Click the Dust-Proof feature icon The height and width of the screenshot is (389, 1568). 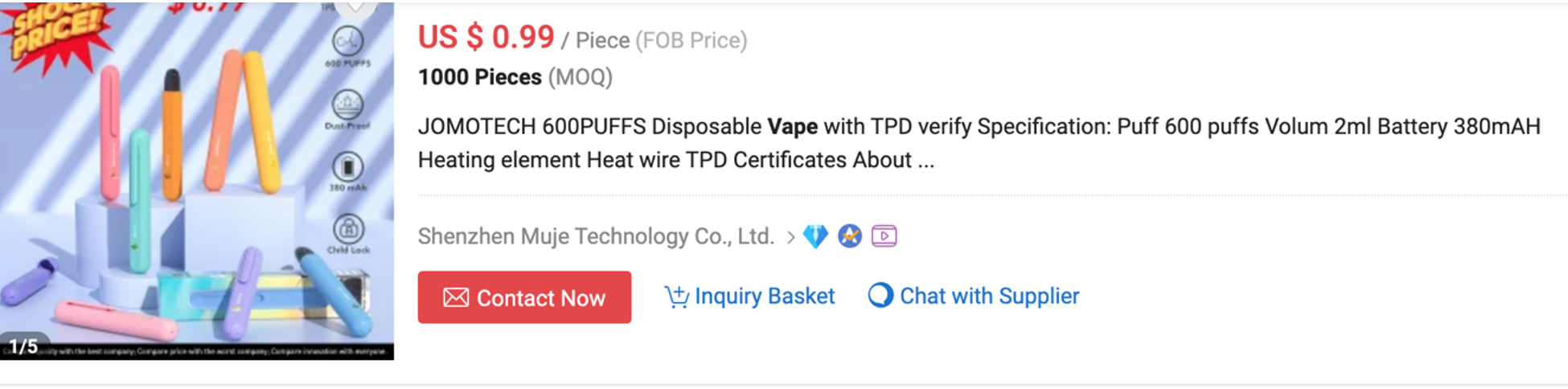347,104
